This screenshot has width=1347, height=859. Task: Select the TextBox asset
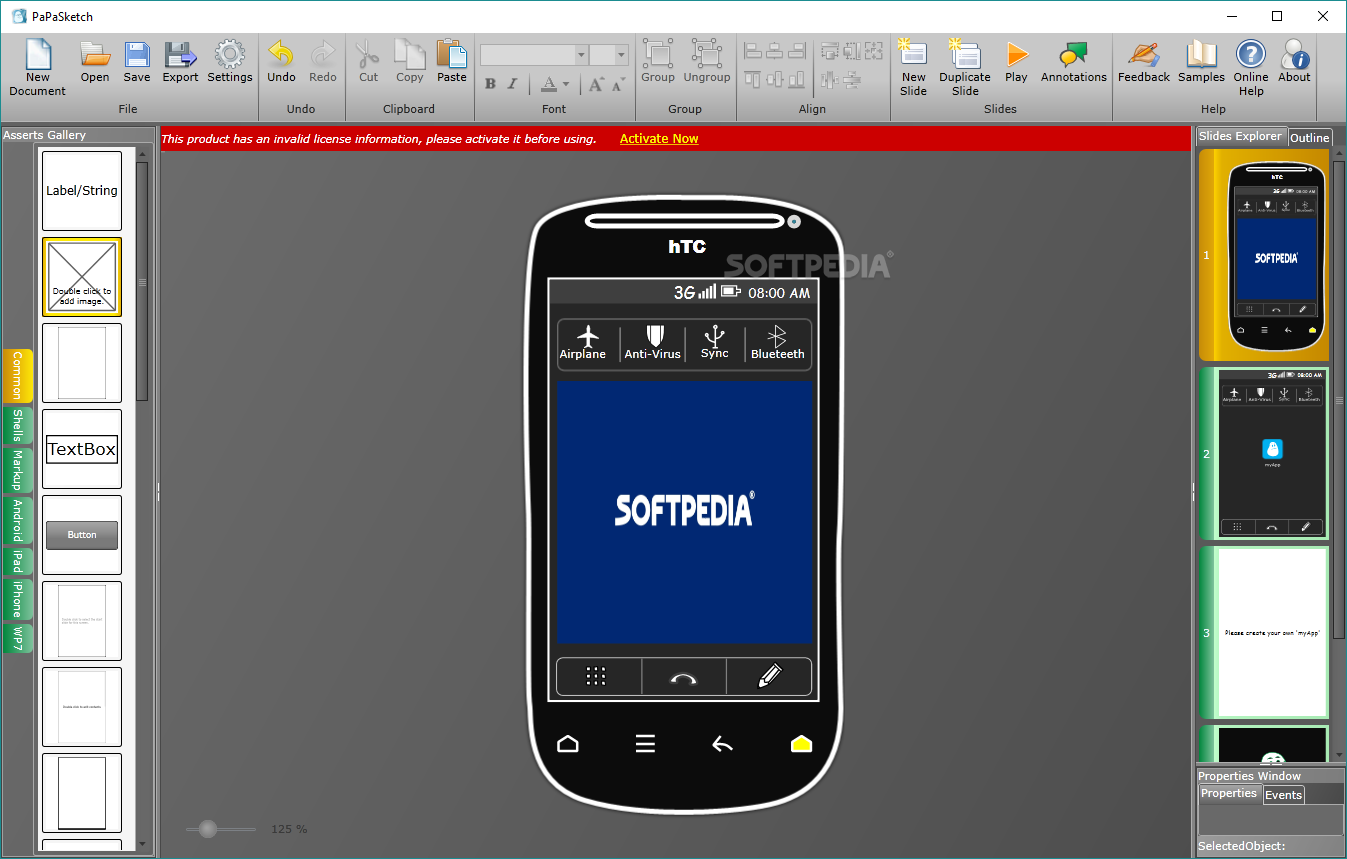82,449
